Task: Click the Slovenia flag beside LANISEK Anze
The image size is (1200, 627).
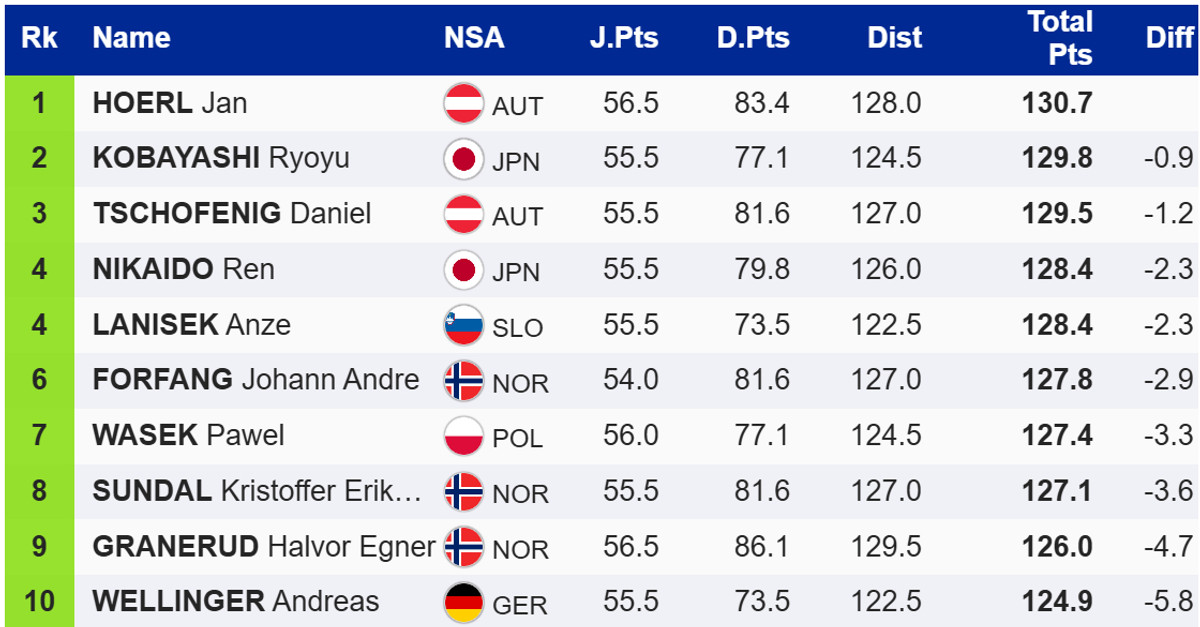Action: click(x=463, y=325)
